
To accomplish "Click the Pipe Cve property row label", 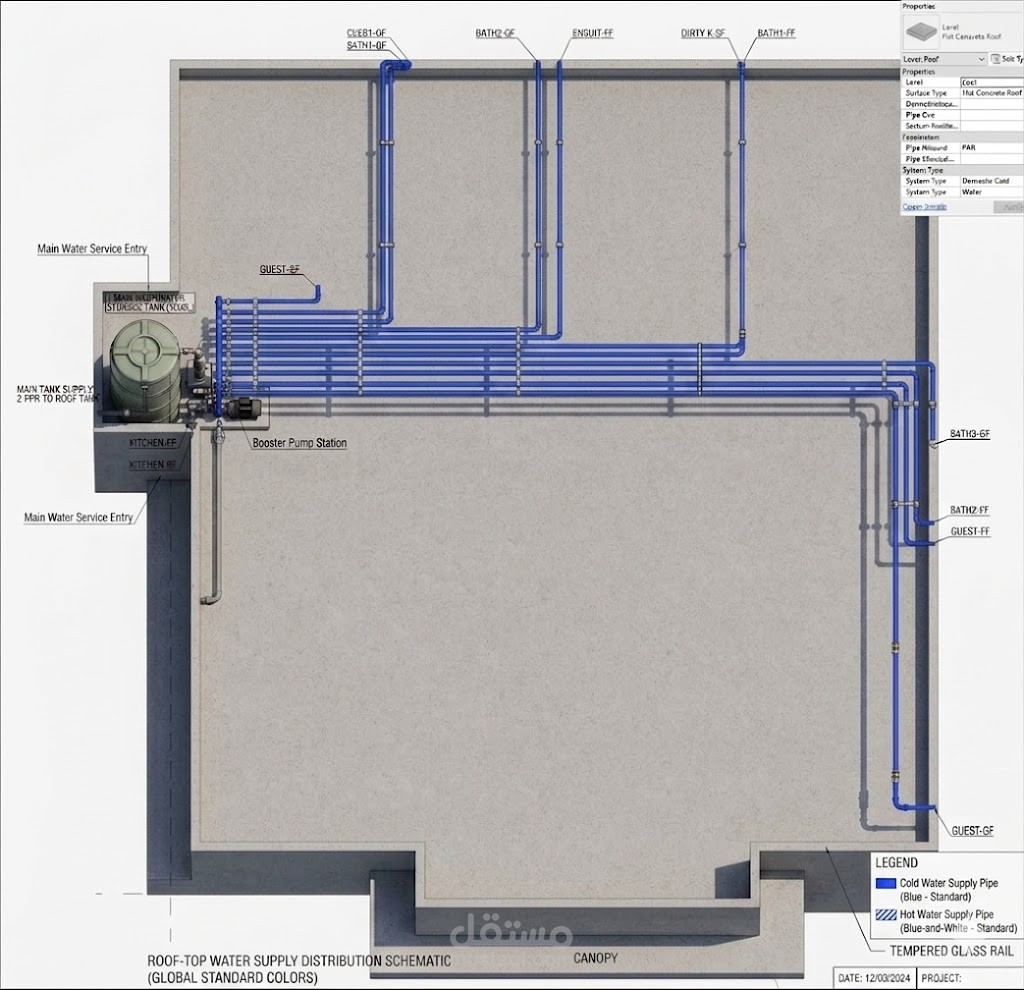I will 920,115.
